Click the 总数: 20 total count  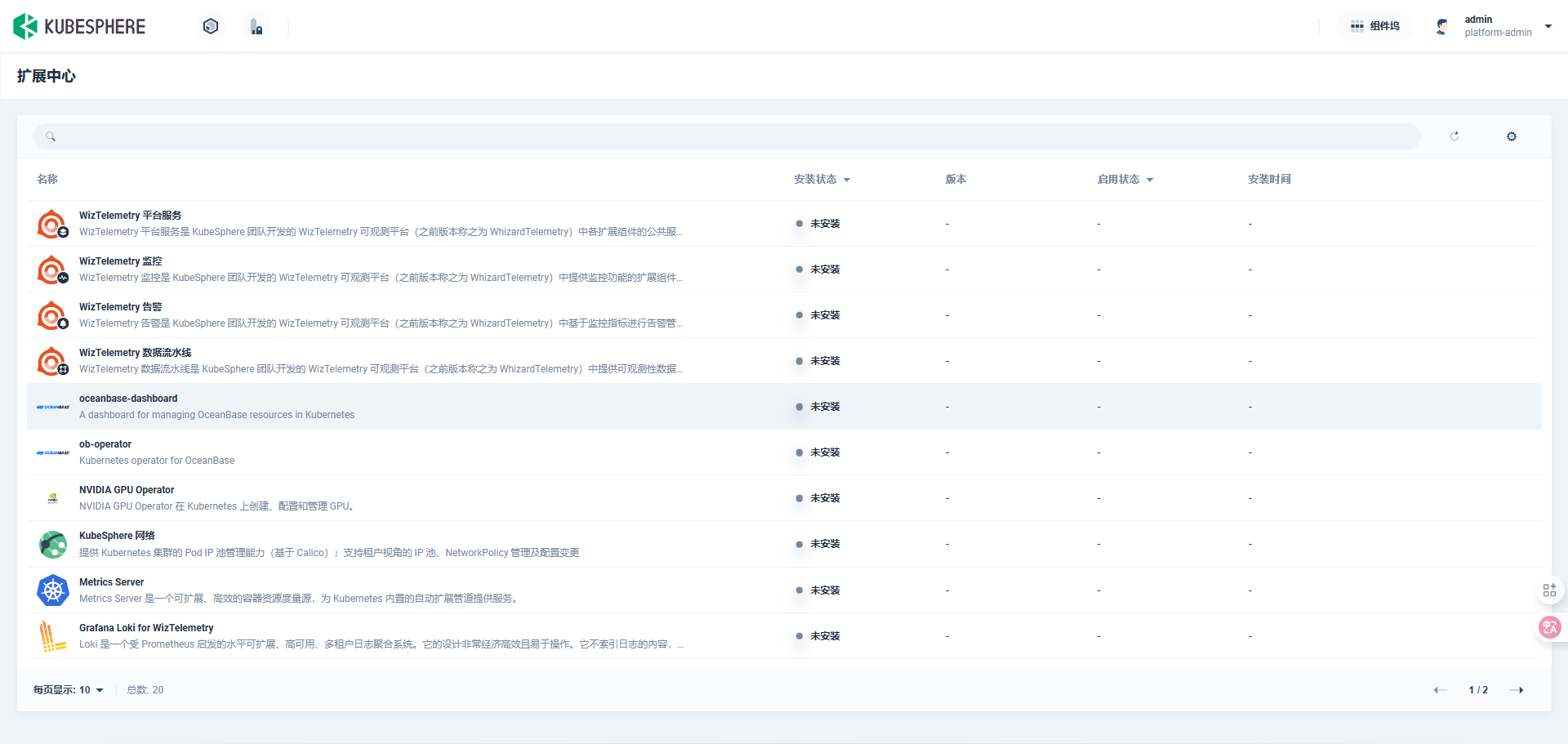coord(145,690)
